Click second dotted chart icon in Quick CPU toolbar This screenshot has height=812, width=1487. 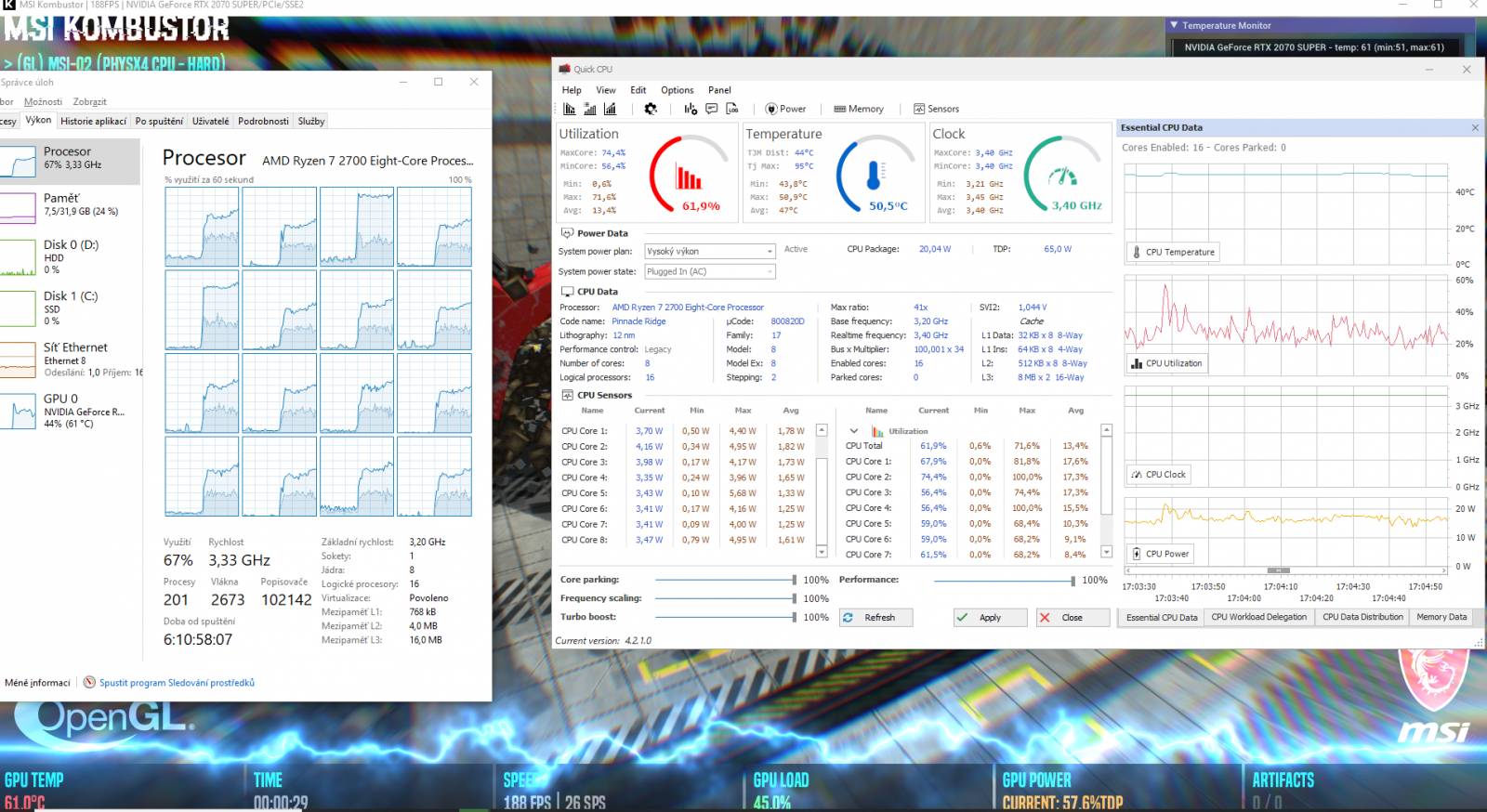coord(589,109)
